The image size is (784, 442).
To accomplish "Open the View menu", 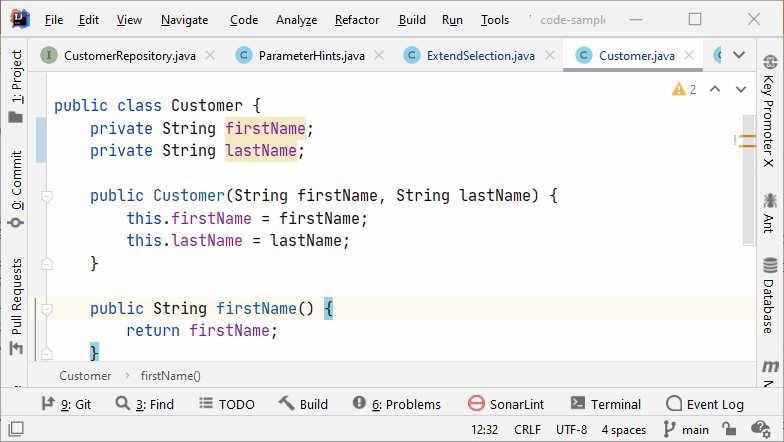I will (130, 20).
